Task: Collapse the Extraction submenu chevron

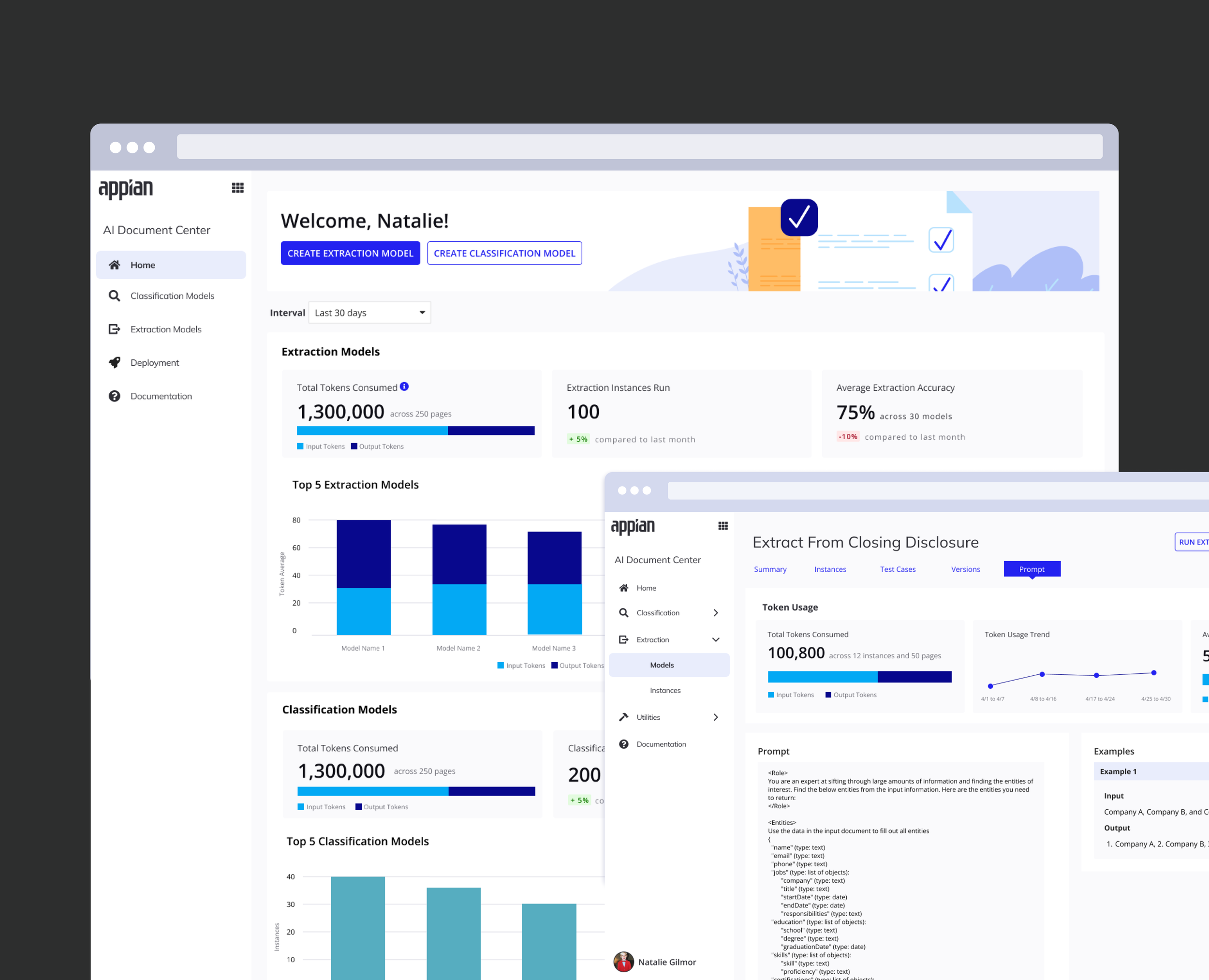Action: coord(716,639)
